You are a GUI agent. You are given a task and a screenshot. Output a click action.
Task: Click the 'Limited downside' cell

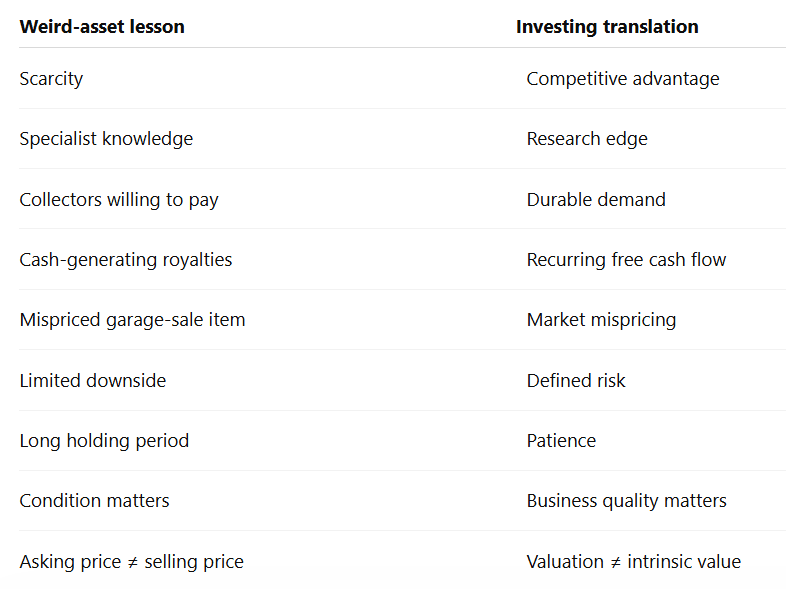(93, 380)
